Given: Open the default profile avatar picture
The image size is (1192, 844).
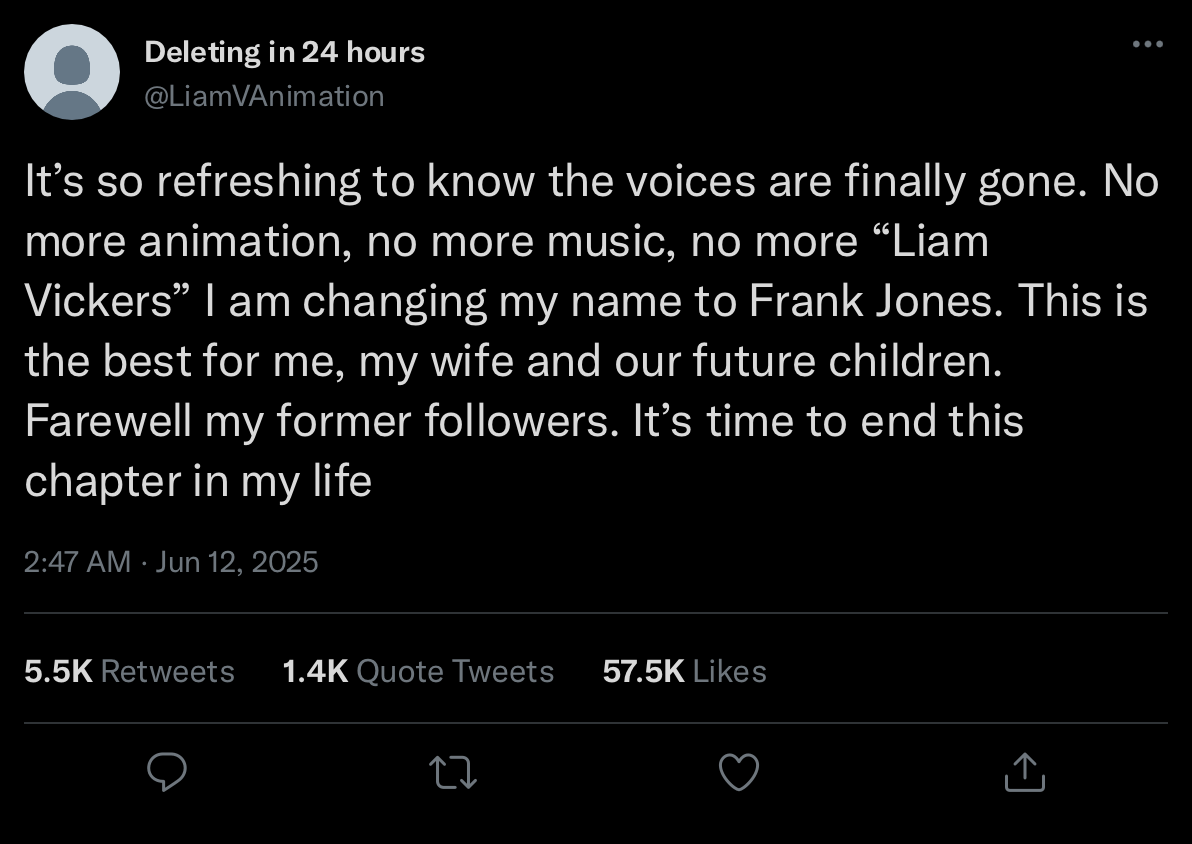Looking at the screenshot, I should click(72, 72).
